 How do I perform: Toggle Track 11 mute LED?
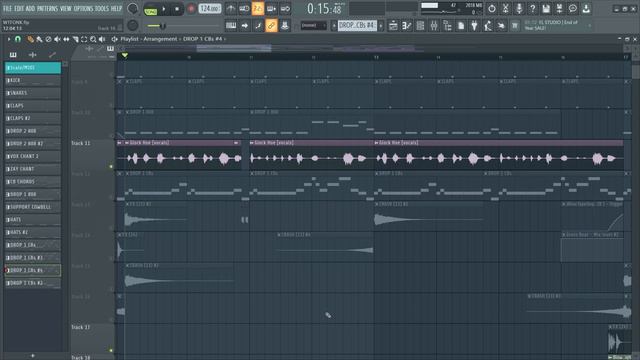pyautogui.click(x=111, y=167)
